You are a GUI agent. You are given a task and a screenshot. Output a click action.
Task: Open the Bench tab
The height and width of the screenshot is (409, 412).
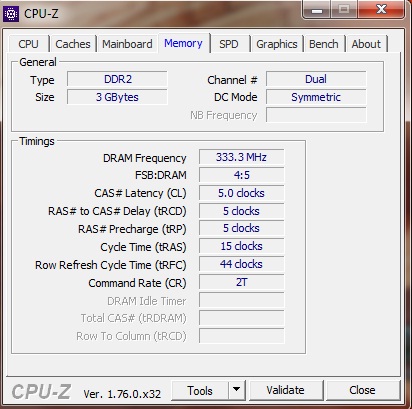[324, 44]
